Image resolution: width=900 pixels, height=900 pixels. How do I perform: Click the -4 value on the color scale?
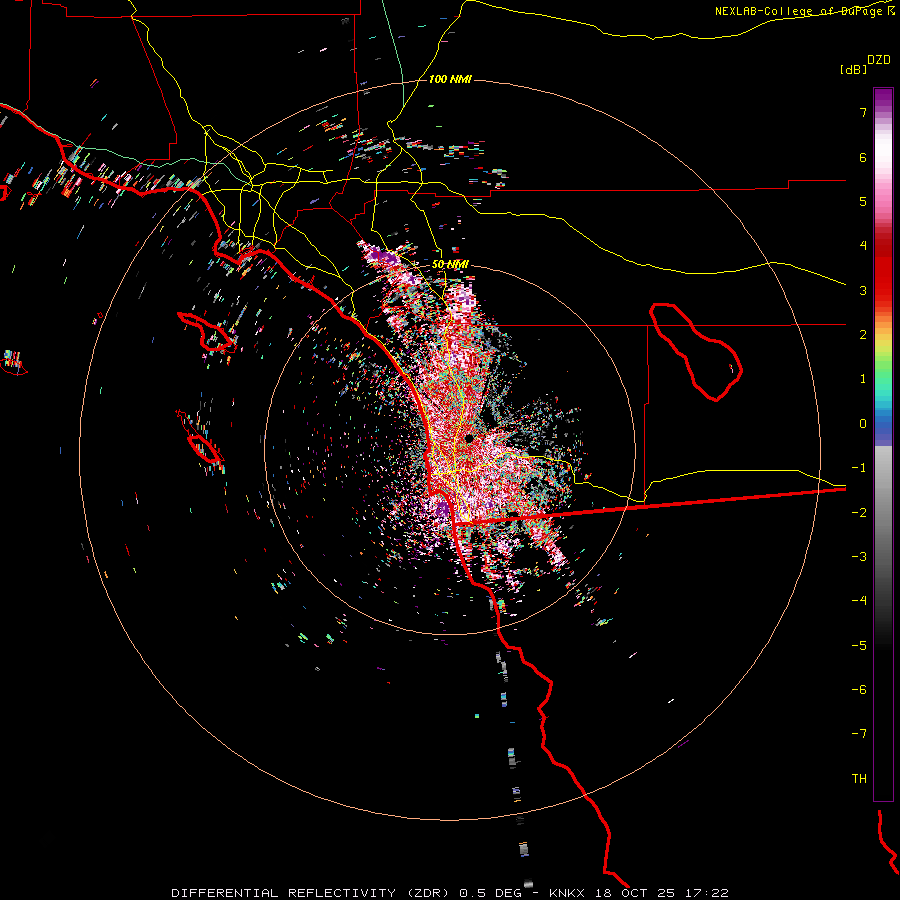859,601
